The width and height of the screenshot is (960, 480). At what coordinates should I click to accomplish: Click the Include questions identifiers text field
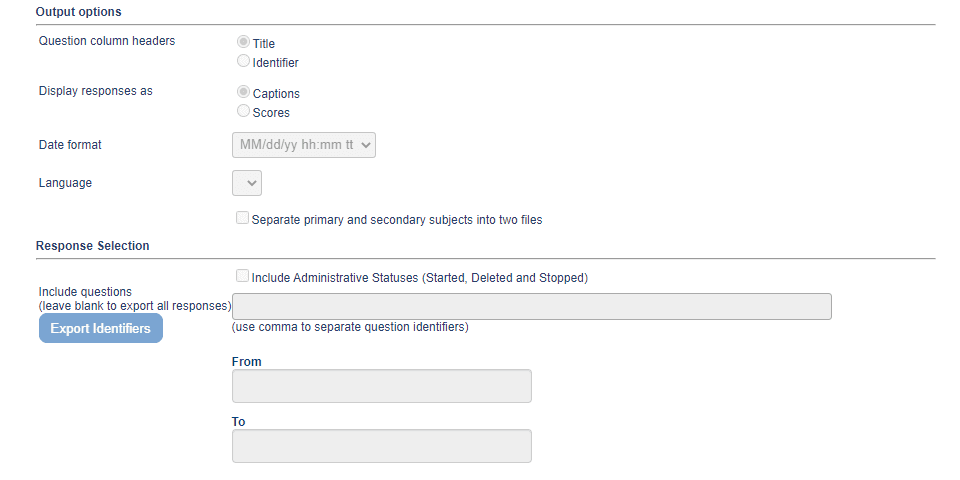click(x=531, y=306)
